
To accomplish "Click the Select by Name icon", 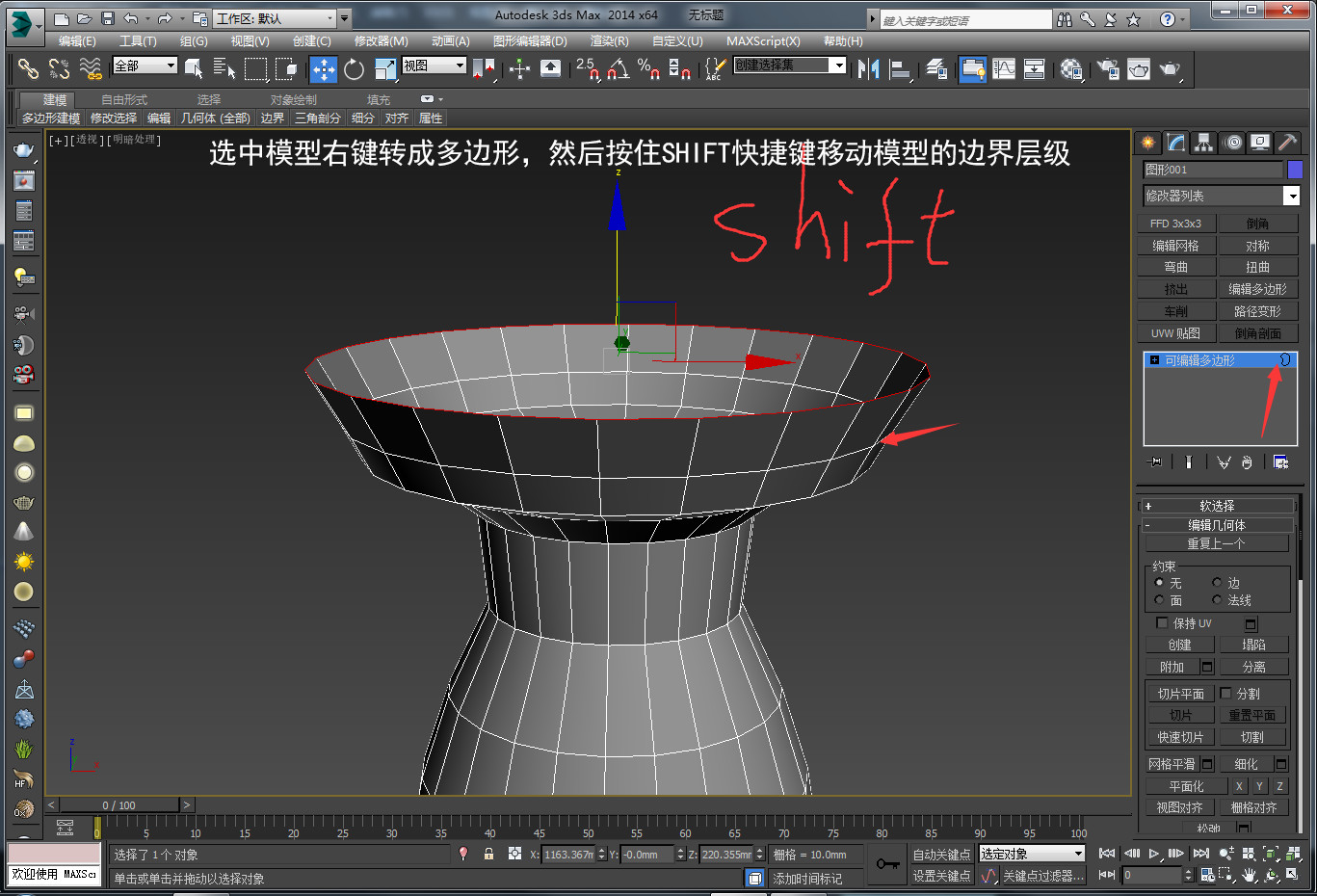I will [224, 68].
